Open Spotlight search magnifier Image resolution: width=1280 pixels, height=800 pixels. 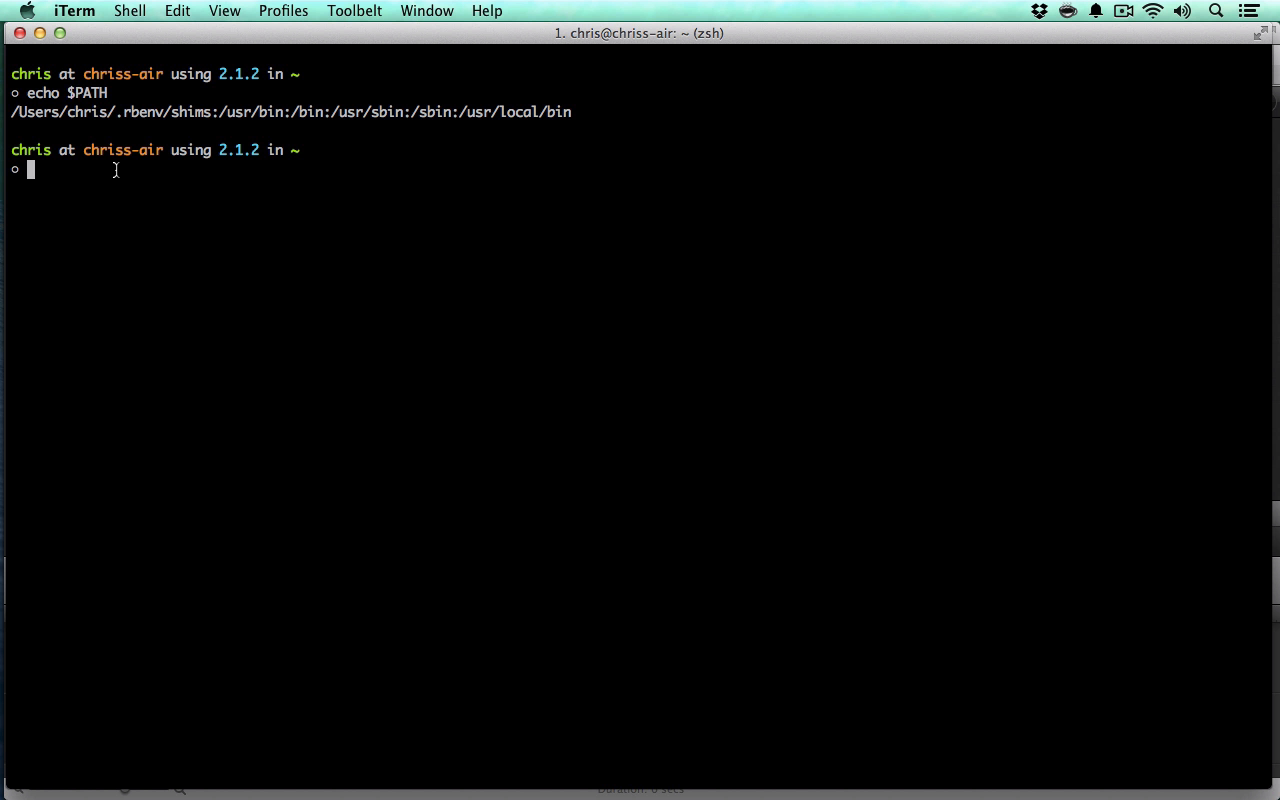1216,11
